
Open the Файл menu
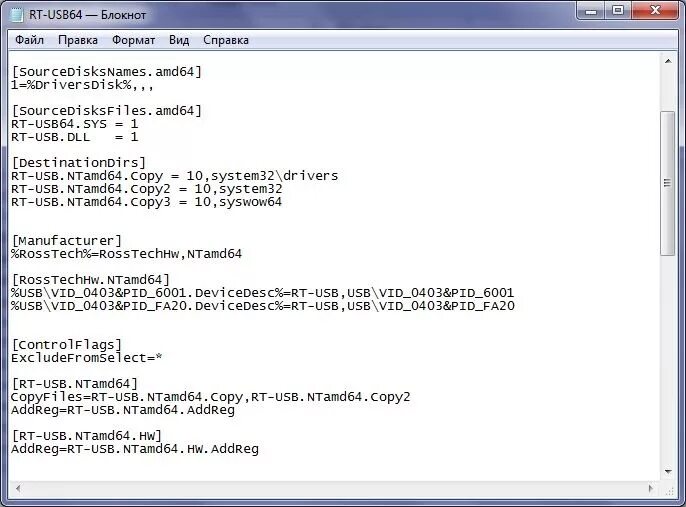tap(29, 40)
